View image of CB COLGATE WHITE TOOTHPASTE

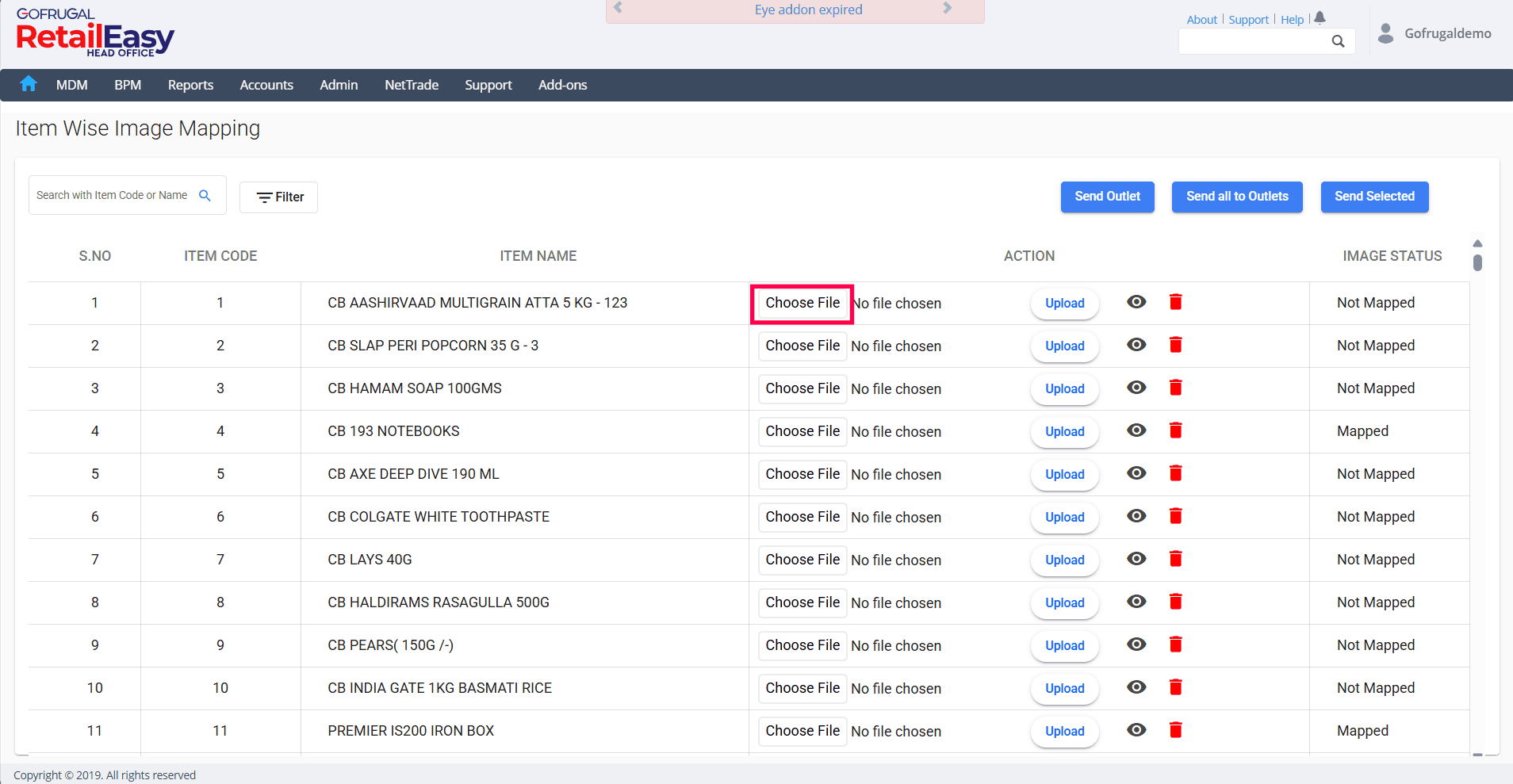(x=1136, y=516)
